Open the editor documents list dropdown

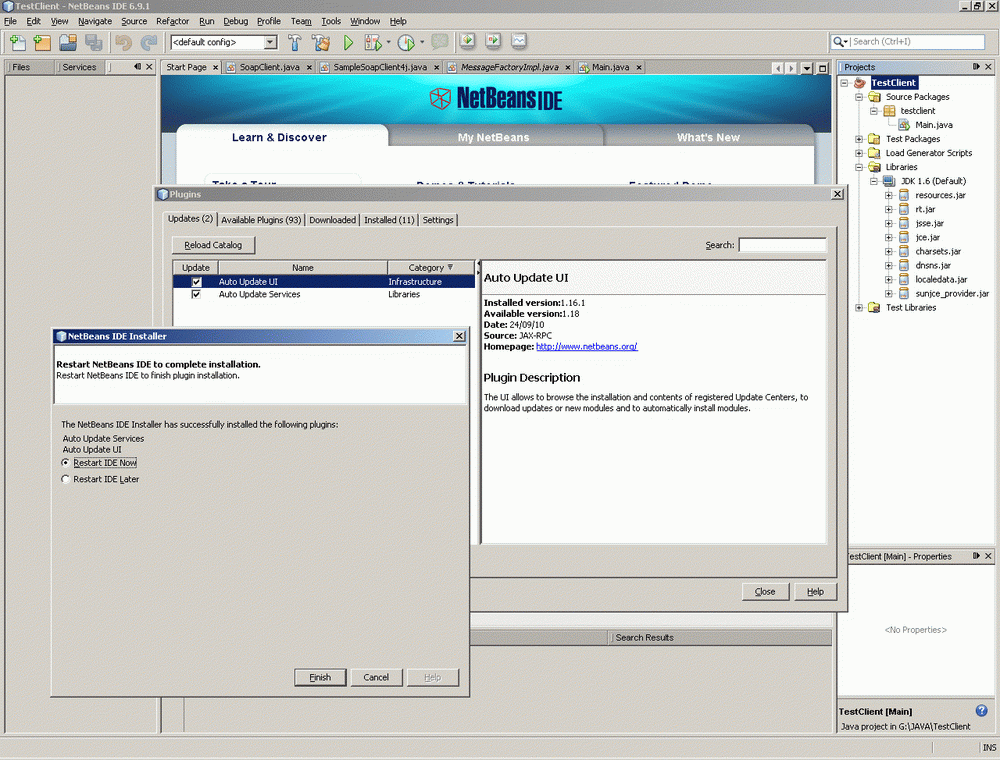807,68
